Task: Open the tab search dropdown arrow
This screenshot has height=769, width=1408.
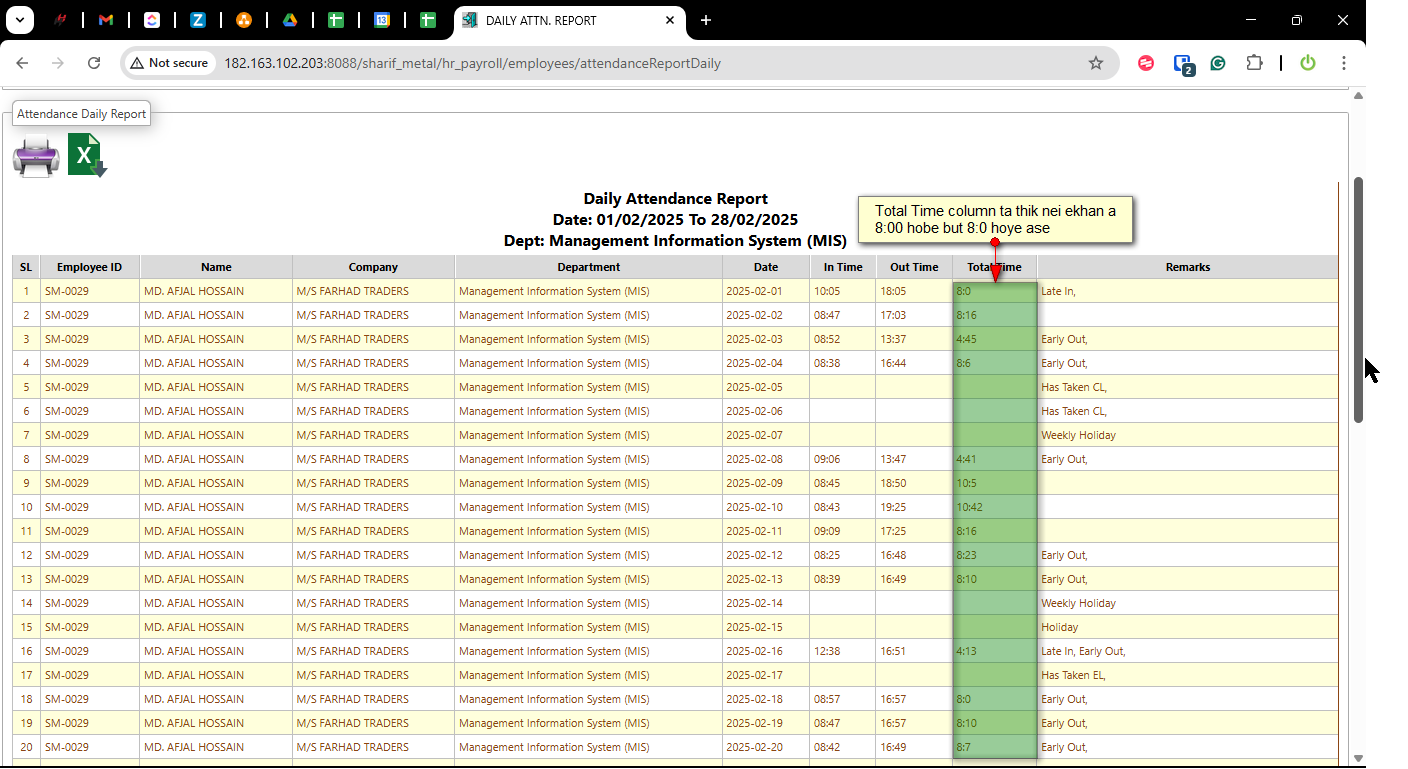Action: tap(19, 20)
